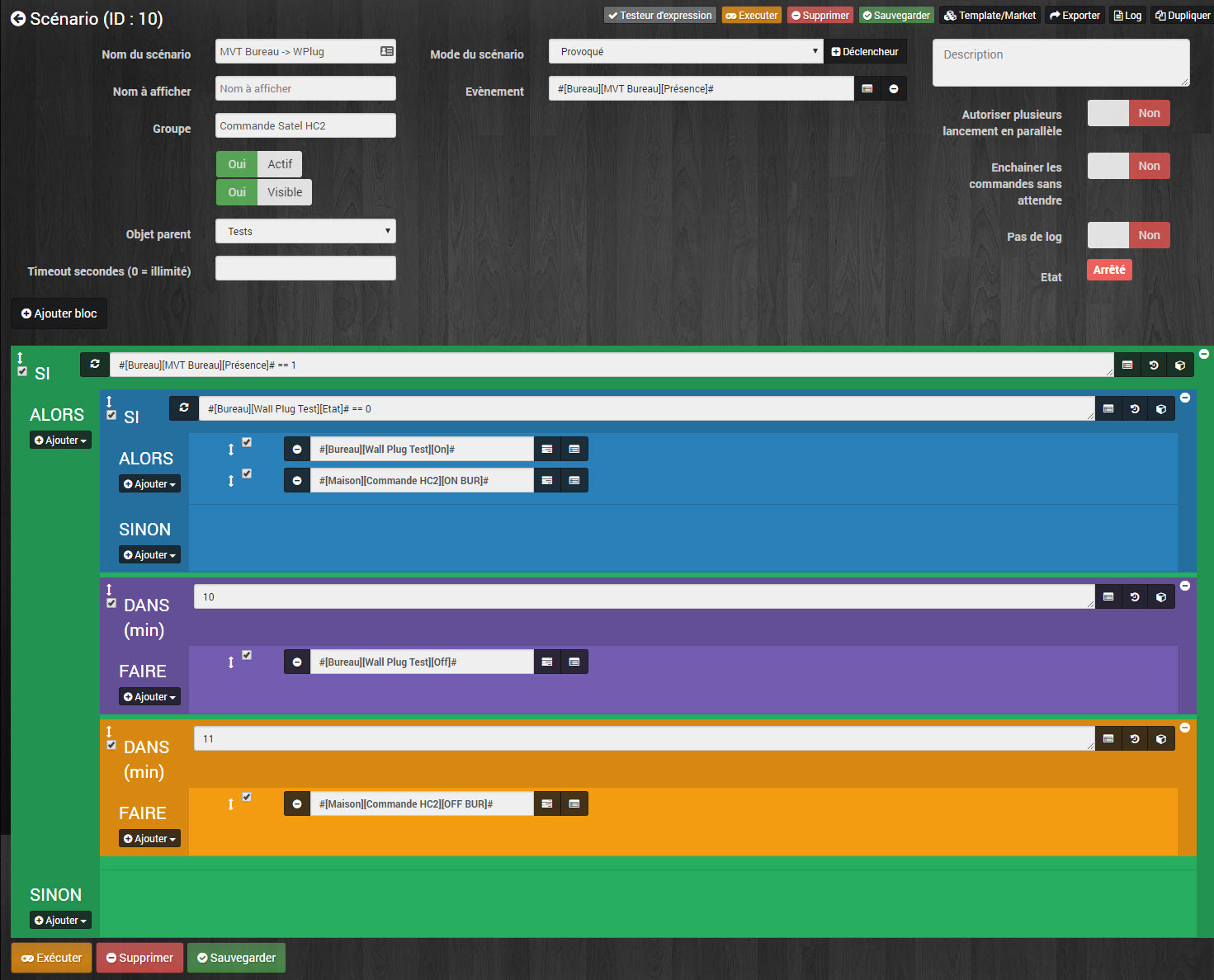
Task: Click Exporter in the top toolbar
Action: click(x=1075, y=15)
